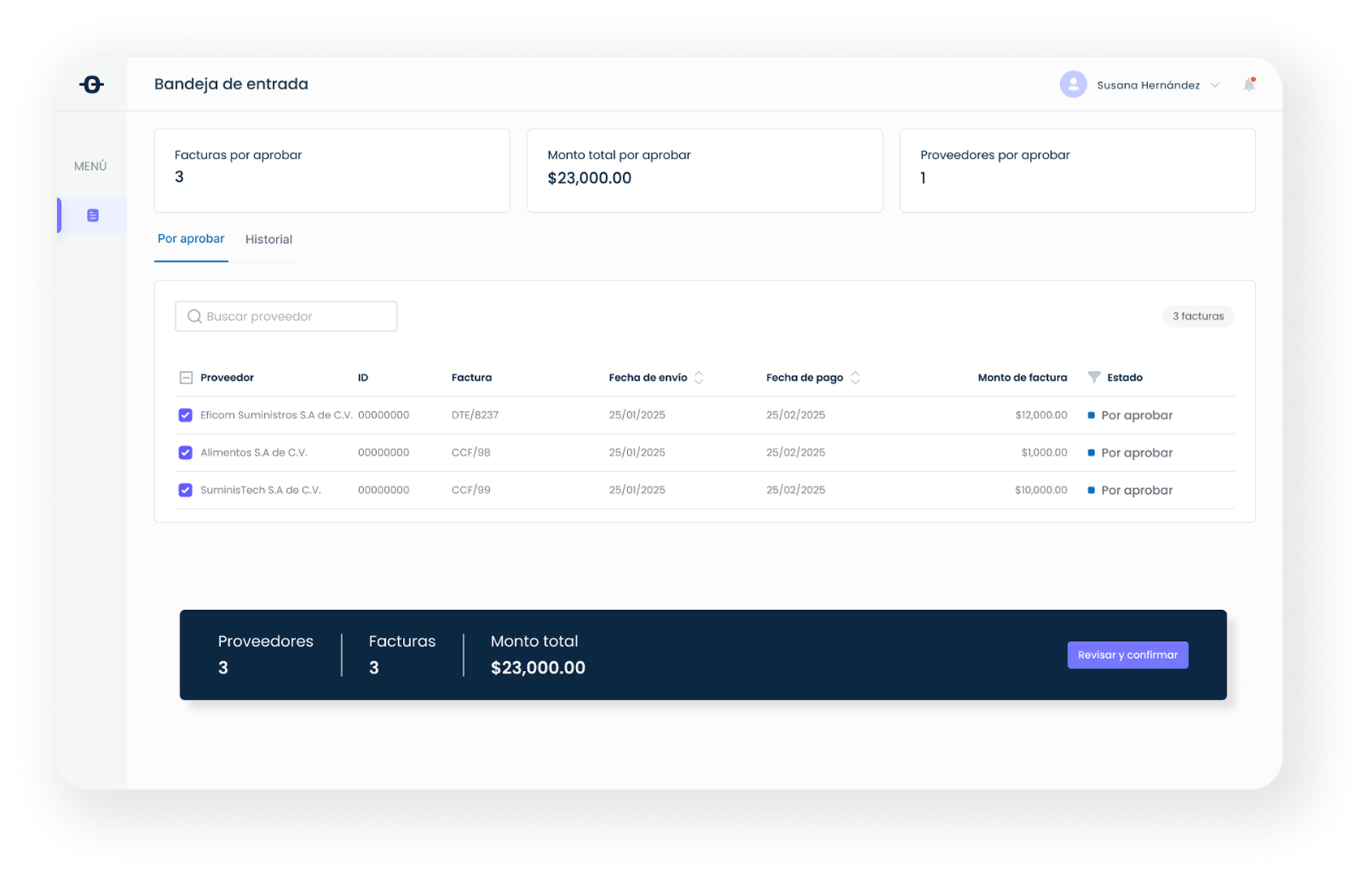Click the 3 facturas badge
Viewport: 1372px width, 879px height.
pyautogui.click(x=1197, y=316)
